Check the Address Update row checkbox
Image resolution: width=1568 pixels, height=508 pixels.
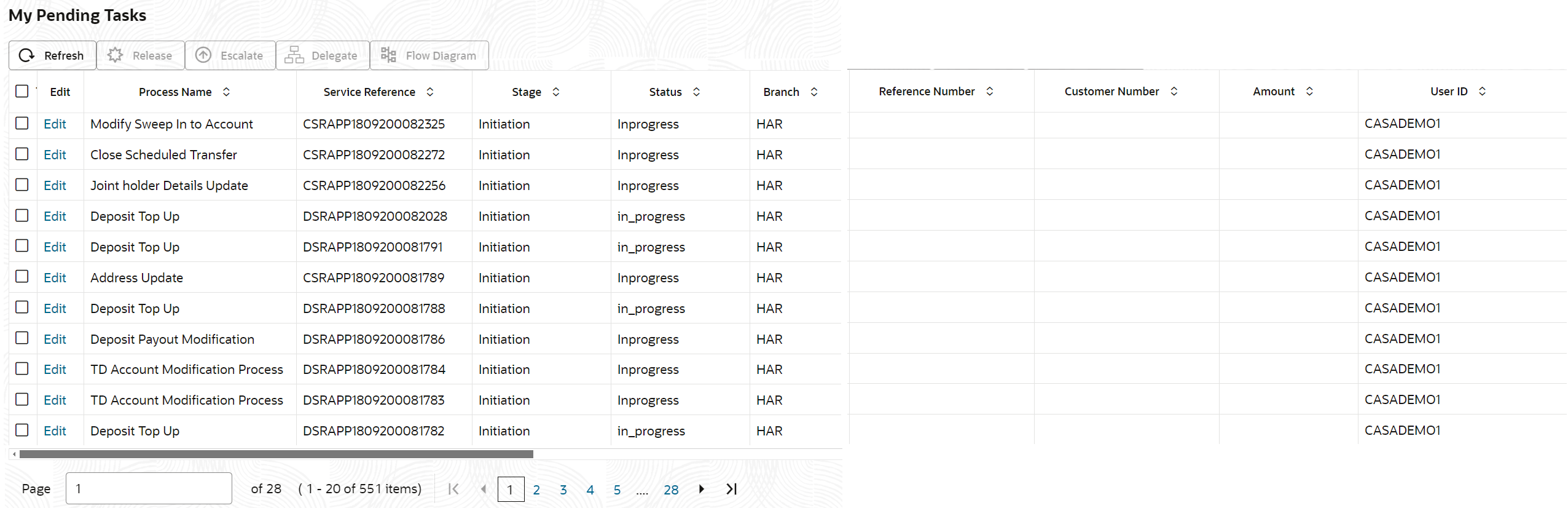(22, 277)
